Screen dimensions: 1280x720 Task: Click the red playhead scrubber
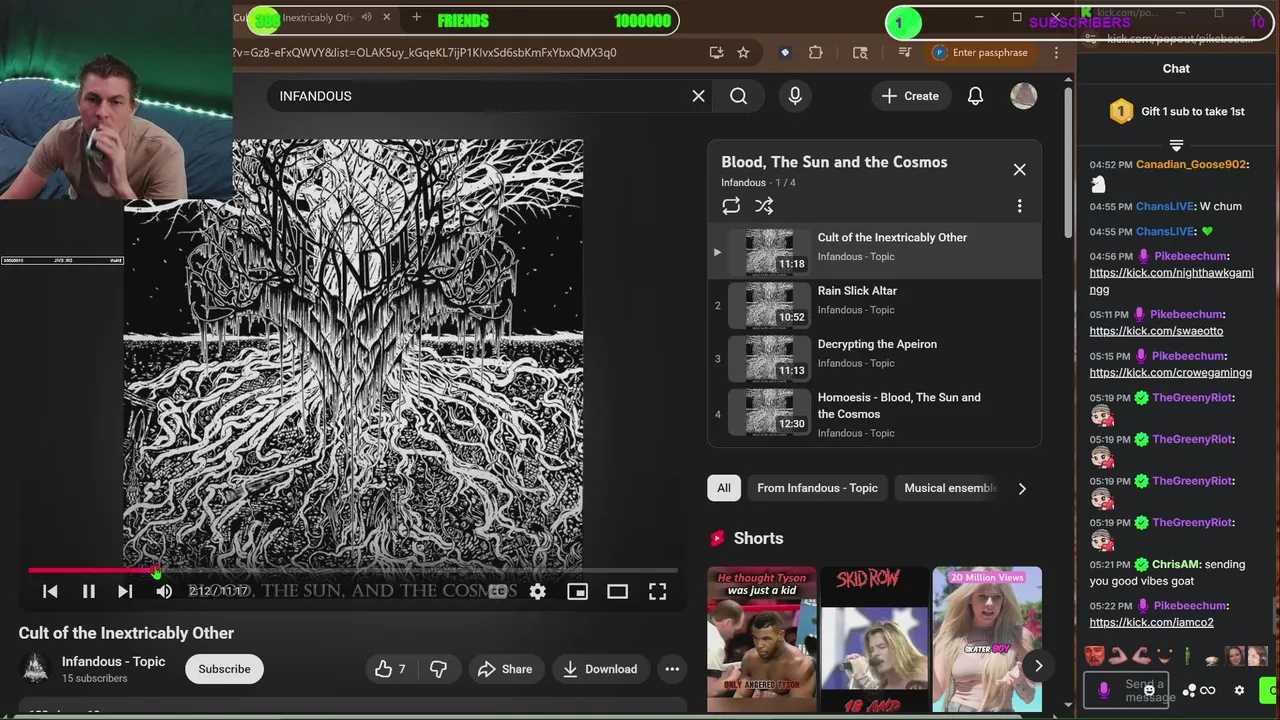pos(156,571)
